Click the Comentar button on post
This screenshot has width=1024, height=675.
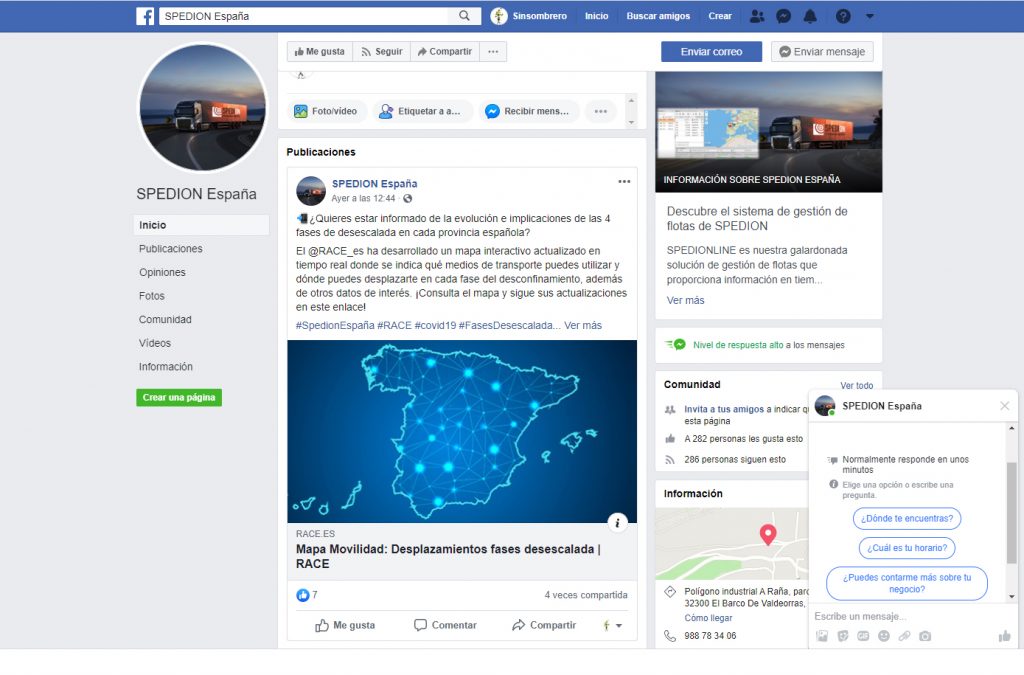point(445,625)
